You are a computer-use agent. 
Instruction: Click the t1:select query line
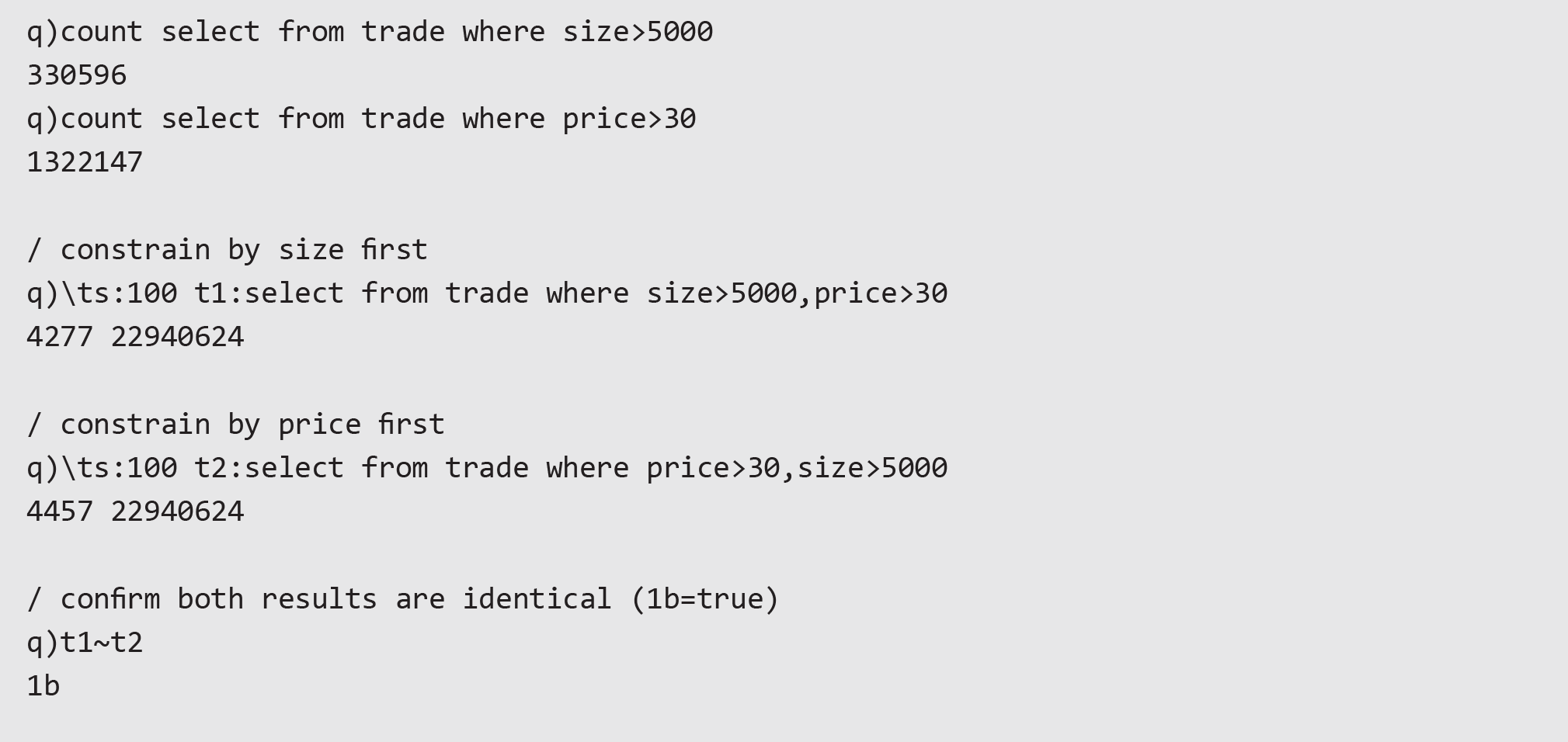point(487,293)
